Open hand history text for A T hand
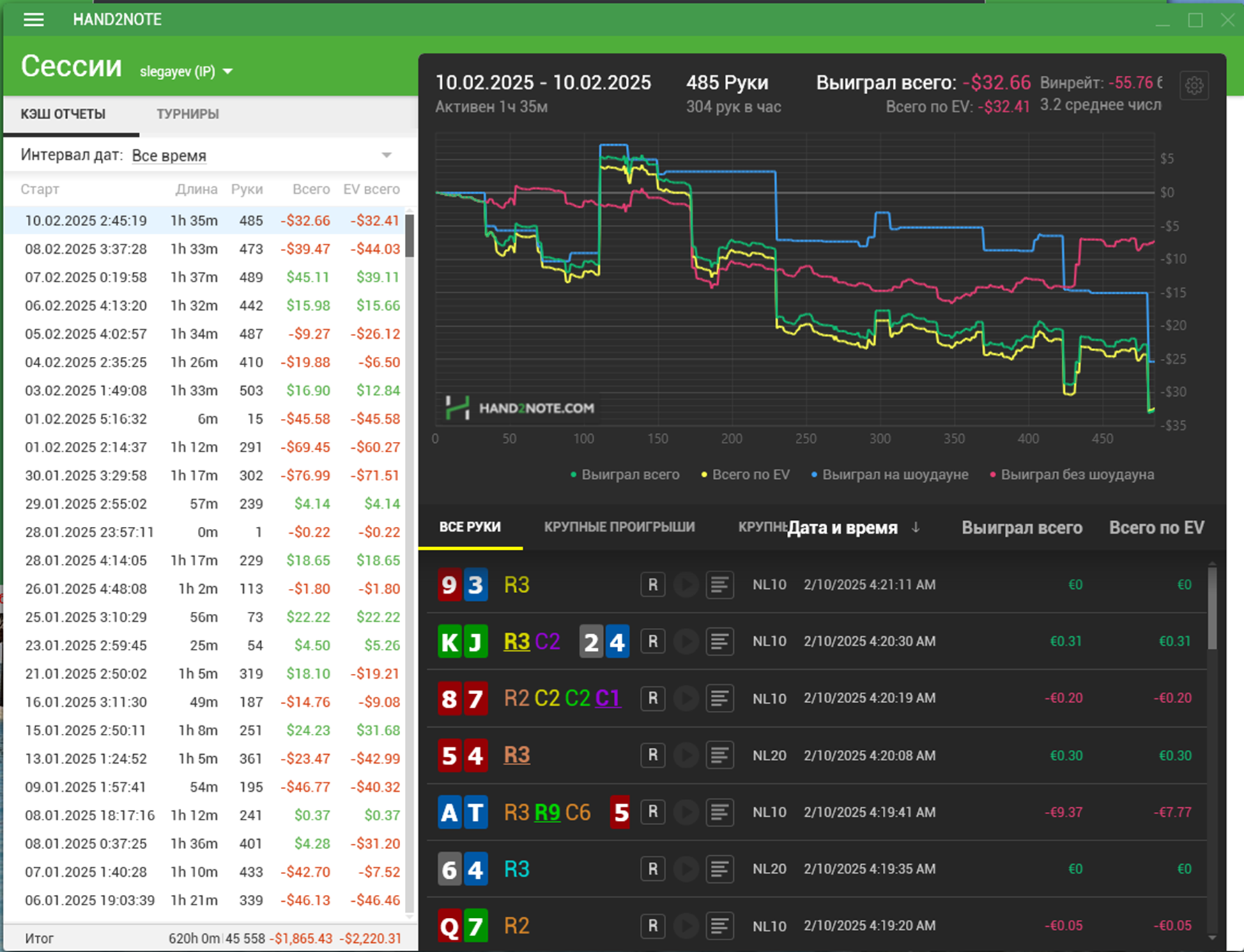 (x=720, y=812)
